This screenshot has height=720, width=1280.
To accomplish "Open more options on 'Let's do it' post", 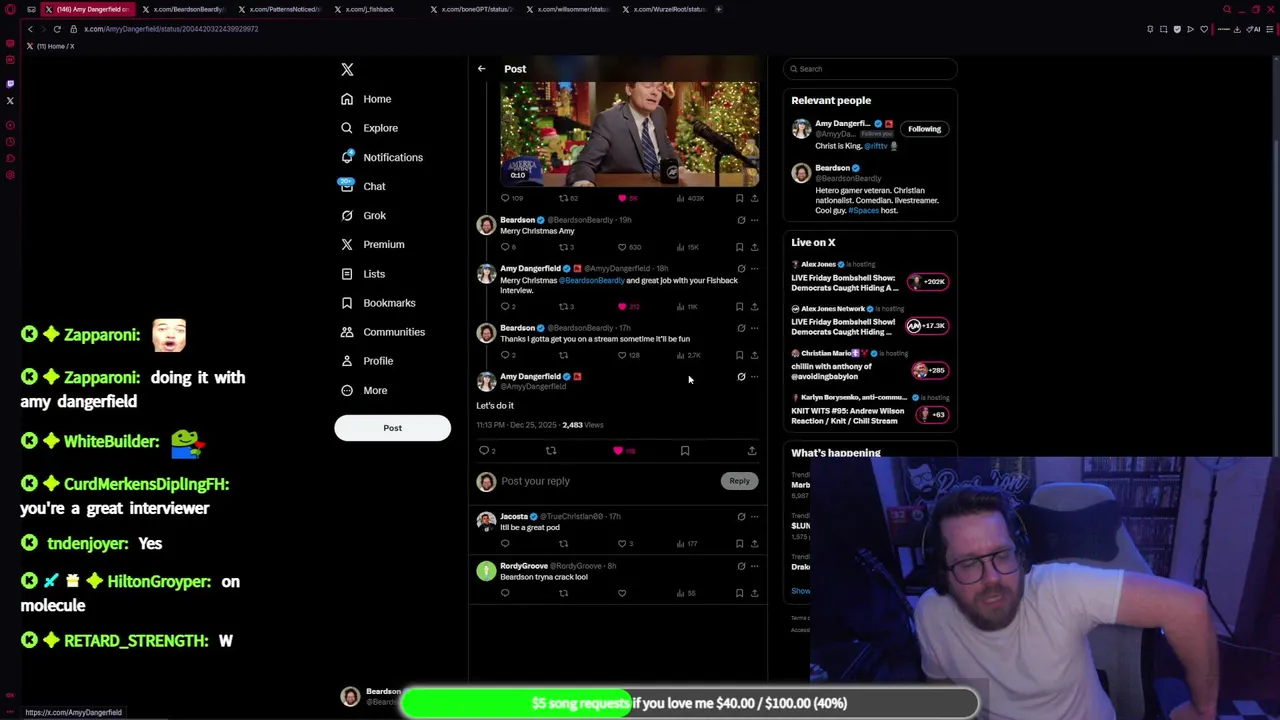I will 754,377.
